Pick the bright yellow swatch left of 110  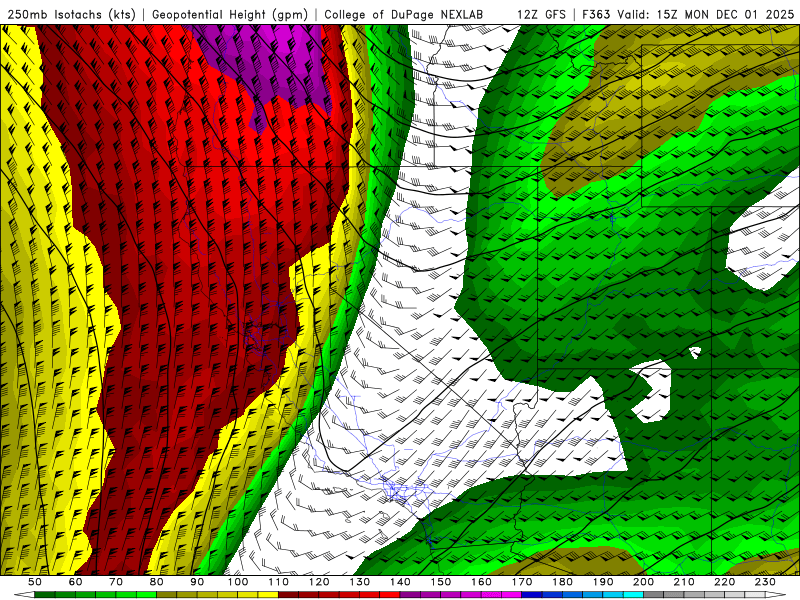pos(268,595)
